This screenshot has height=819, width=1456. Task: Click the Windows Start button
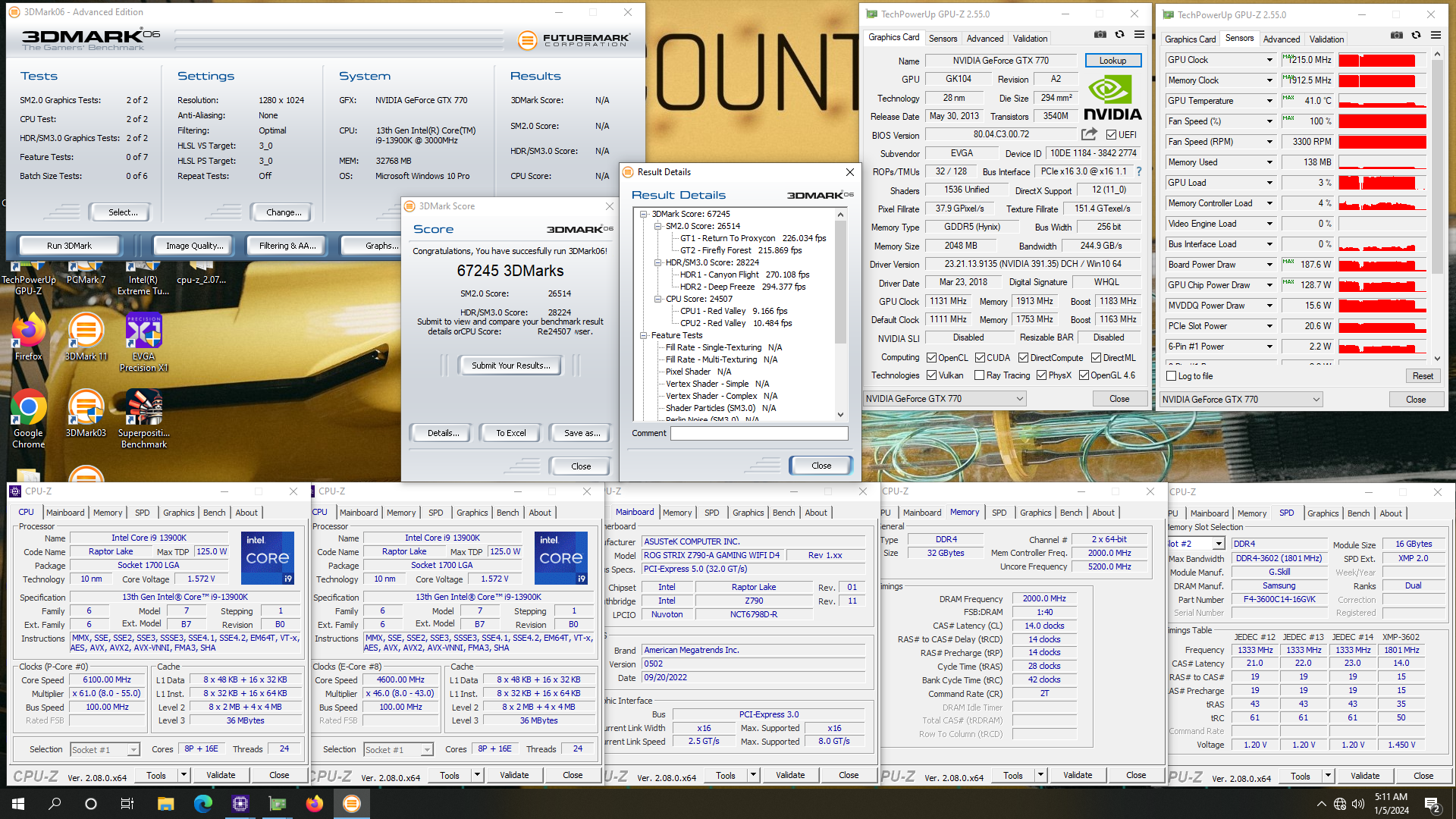(18, 804)
